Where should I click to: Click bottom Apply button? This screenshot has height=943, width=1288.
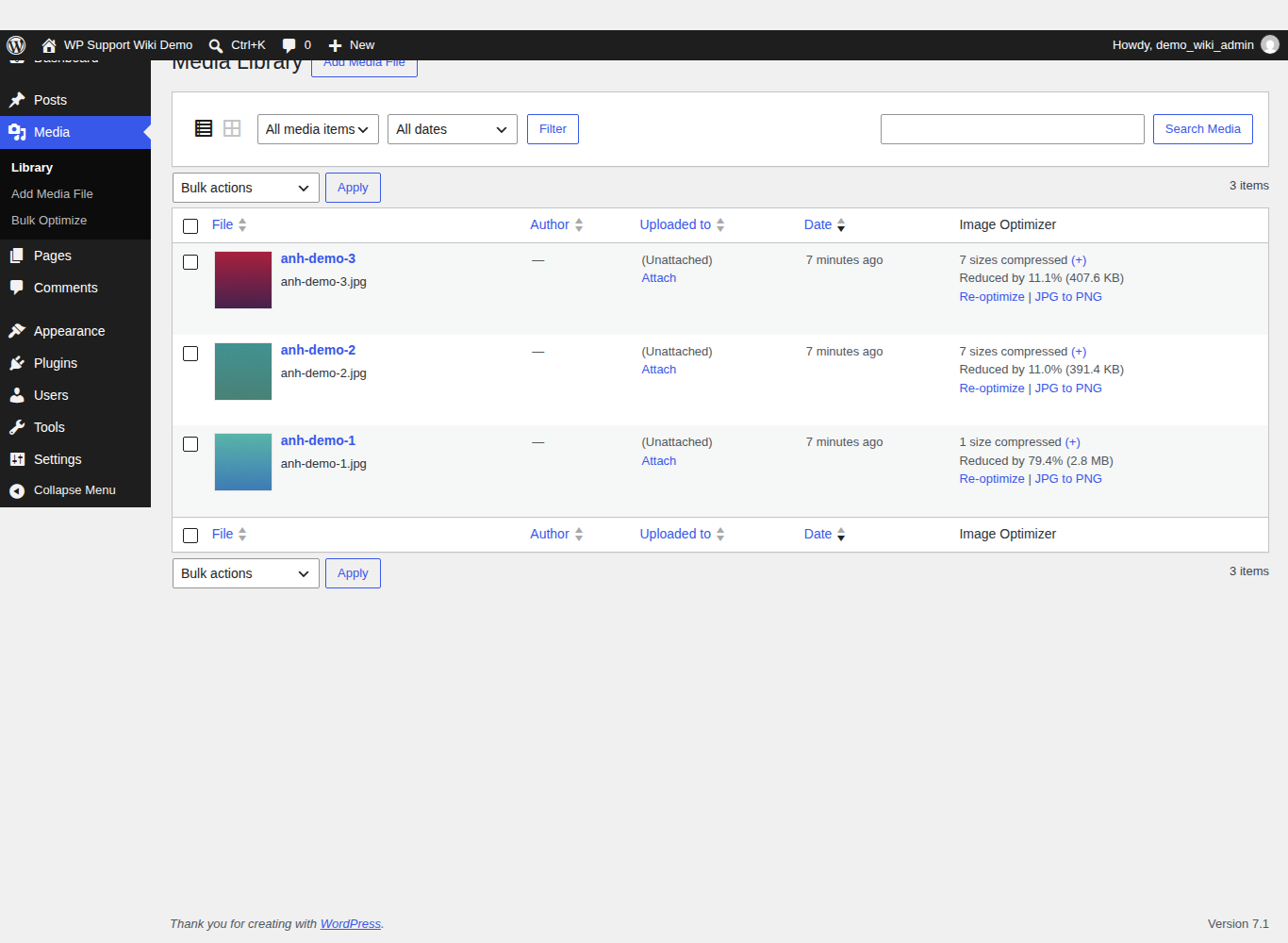pyautogui.click(x=353, y=573)
